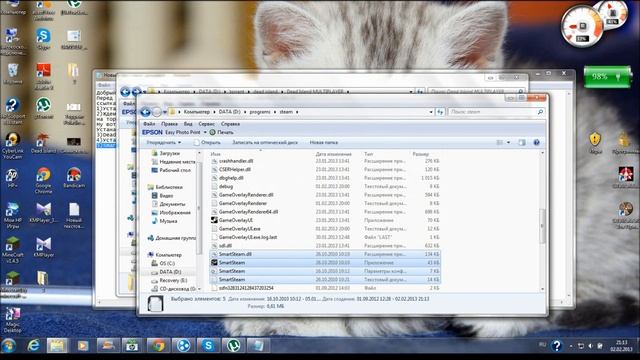Sort by the Имя column header
This screenshot has height=360, width=640.
click(216, 154)
